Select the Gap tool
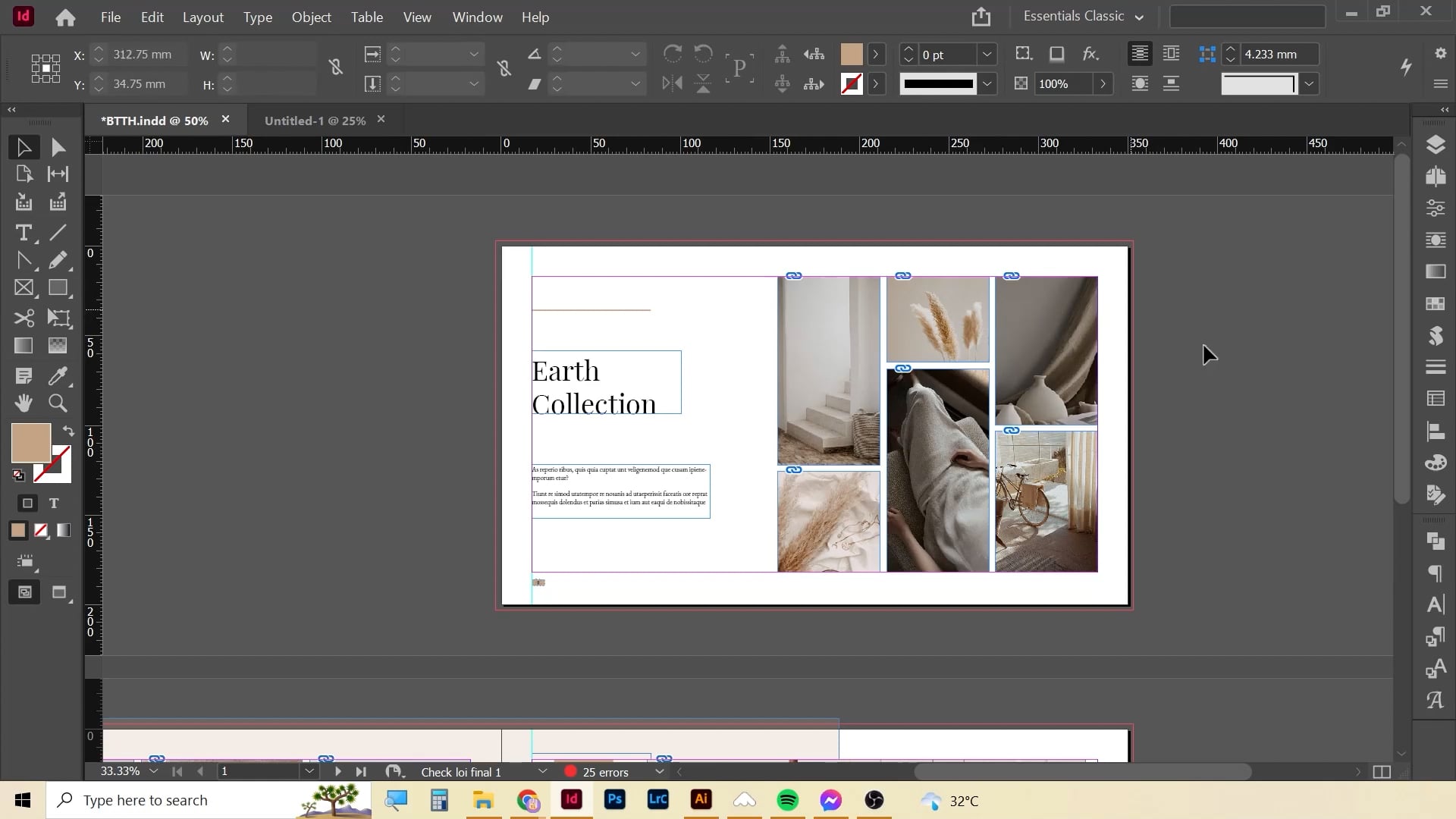Screen dimensions: 1456x819 pyautogui.click(x=58, y=174)
